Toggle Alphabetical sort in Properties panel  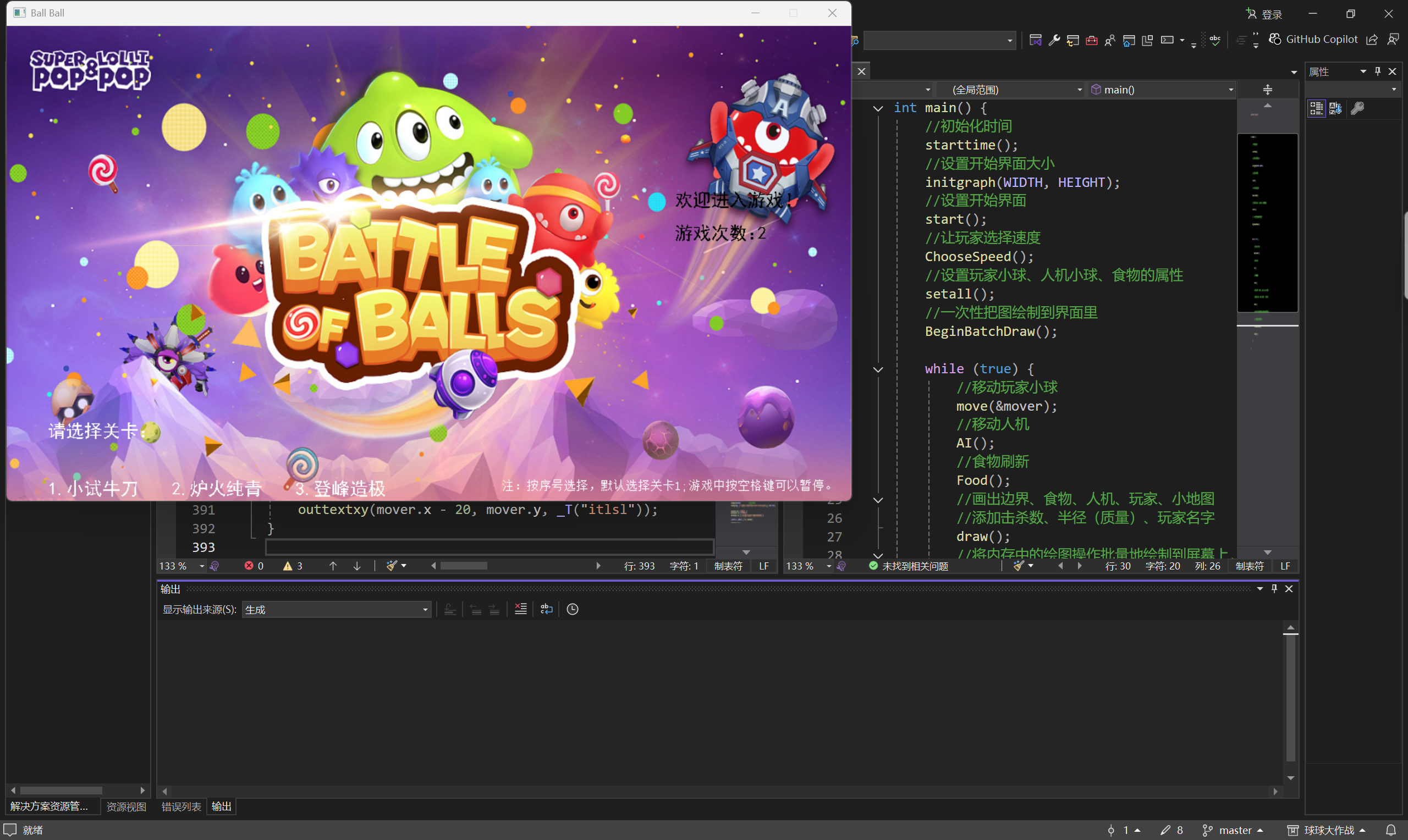coord(1335,108)
